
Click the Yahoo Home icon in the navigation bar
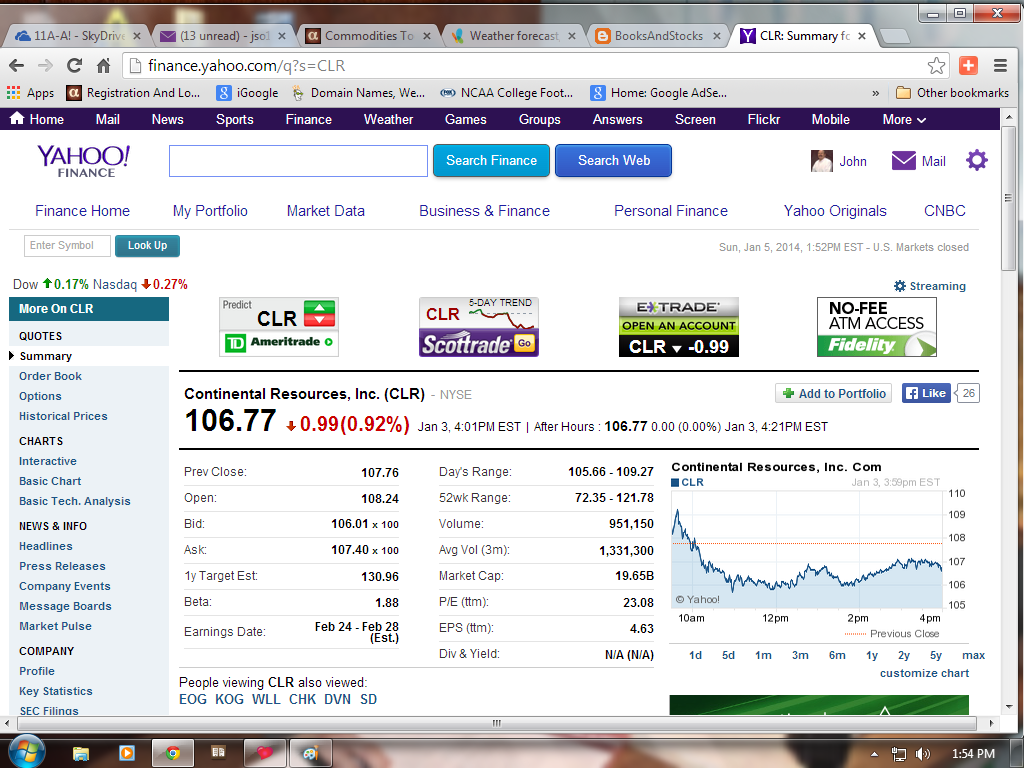18,118
